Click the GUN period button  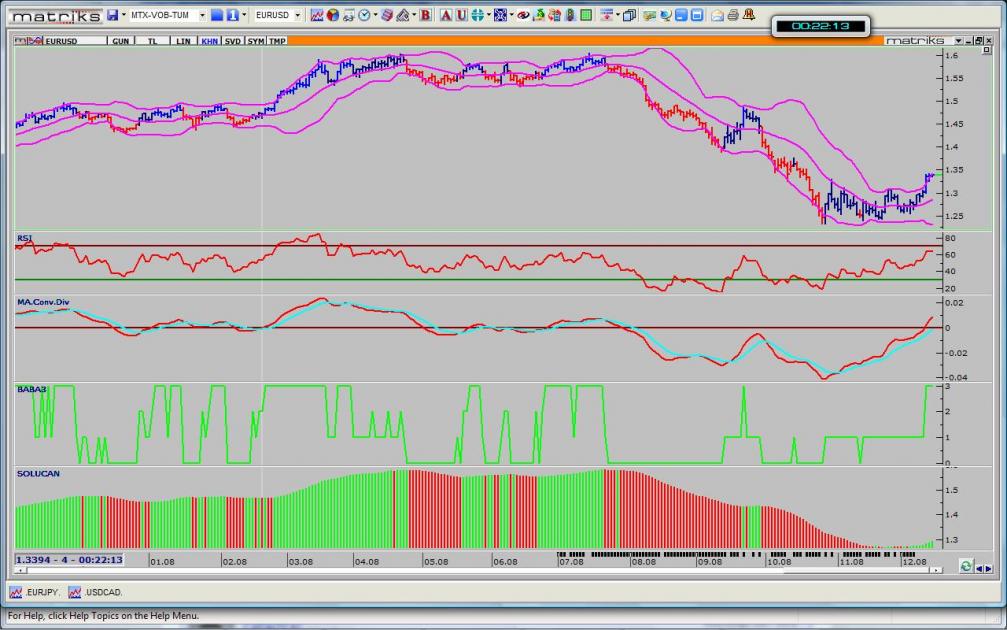(120, 41)
